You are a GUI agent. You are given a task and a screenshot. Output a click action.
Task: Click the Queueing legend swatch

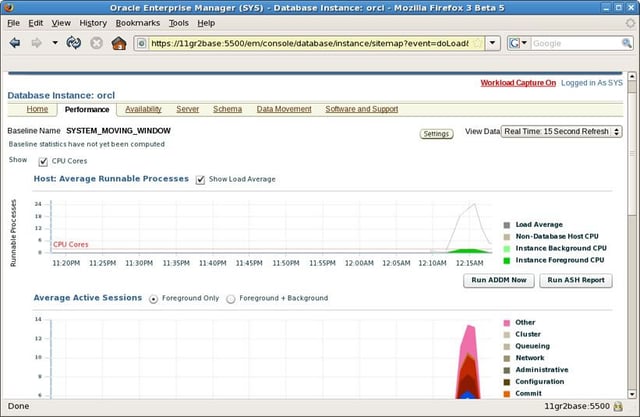tap(507, 347)
